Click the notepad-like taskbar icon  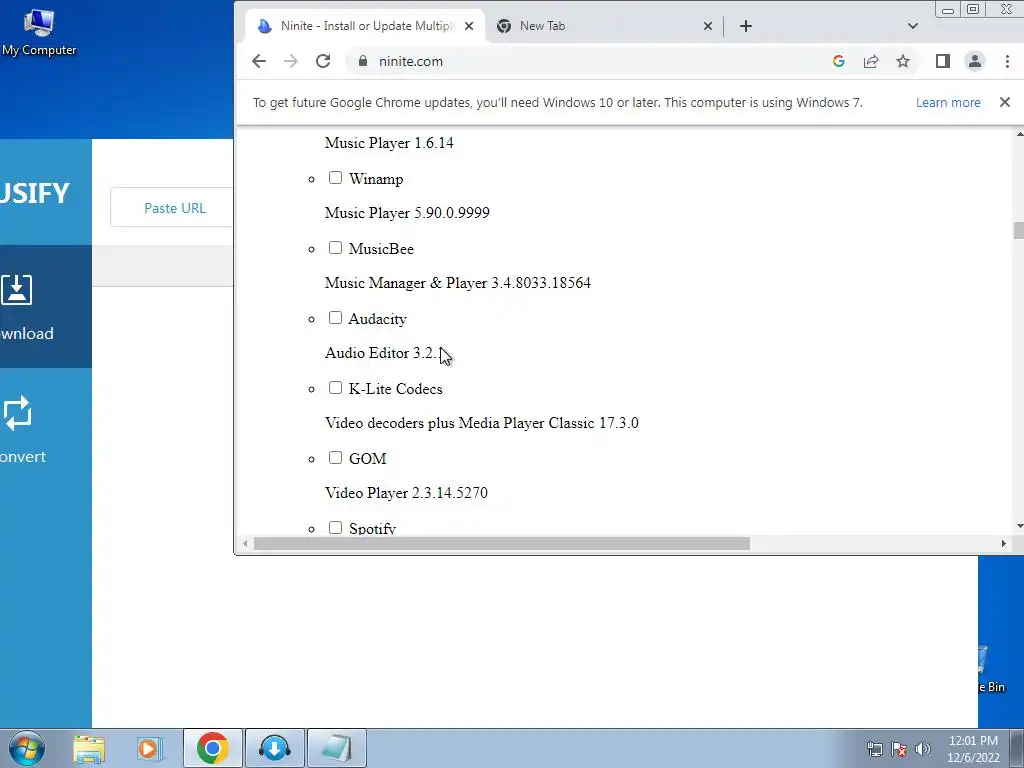click(336, 748)
